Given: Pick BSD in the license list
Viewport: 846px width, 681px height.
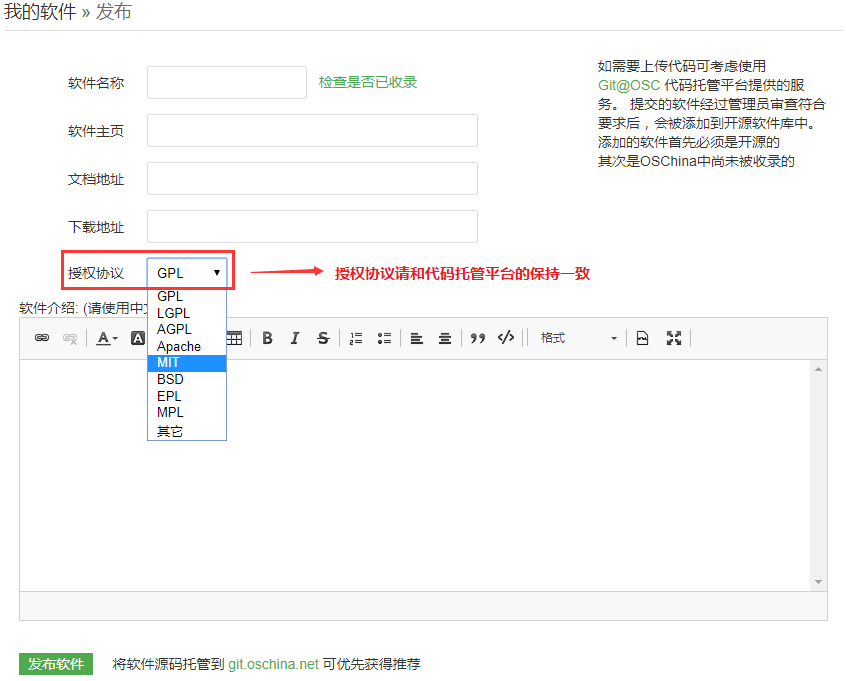Looking at the screenshot, I should pyautogui.click(x=187, y=379).
